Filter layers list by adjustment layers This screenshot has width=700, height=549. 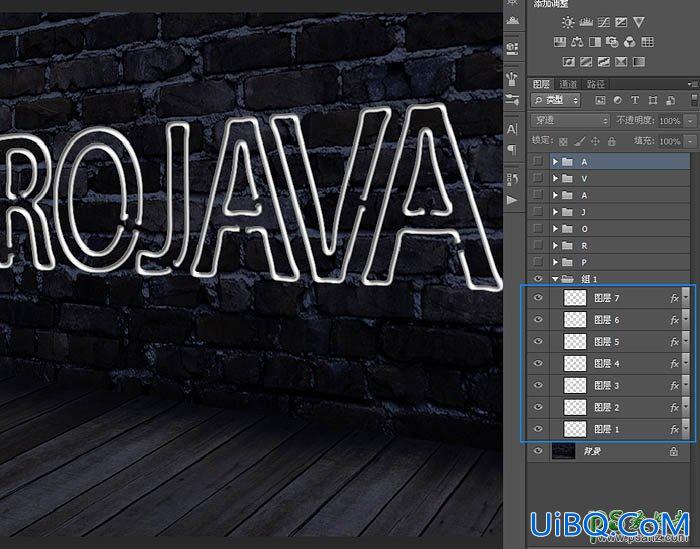(x=617, y=100)
